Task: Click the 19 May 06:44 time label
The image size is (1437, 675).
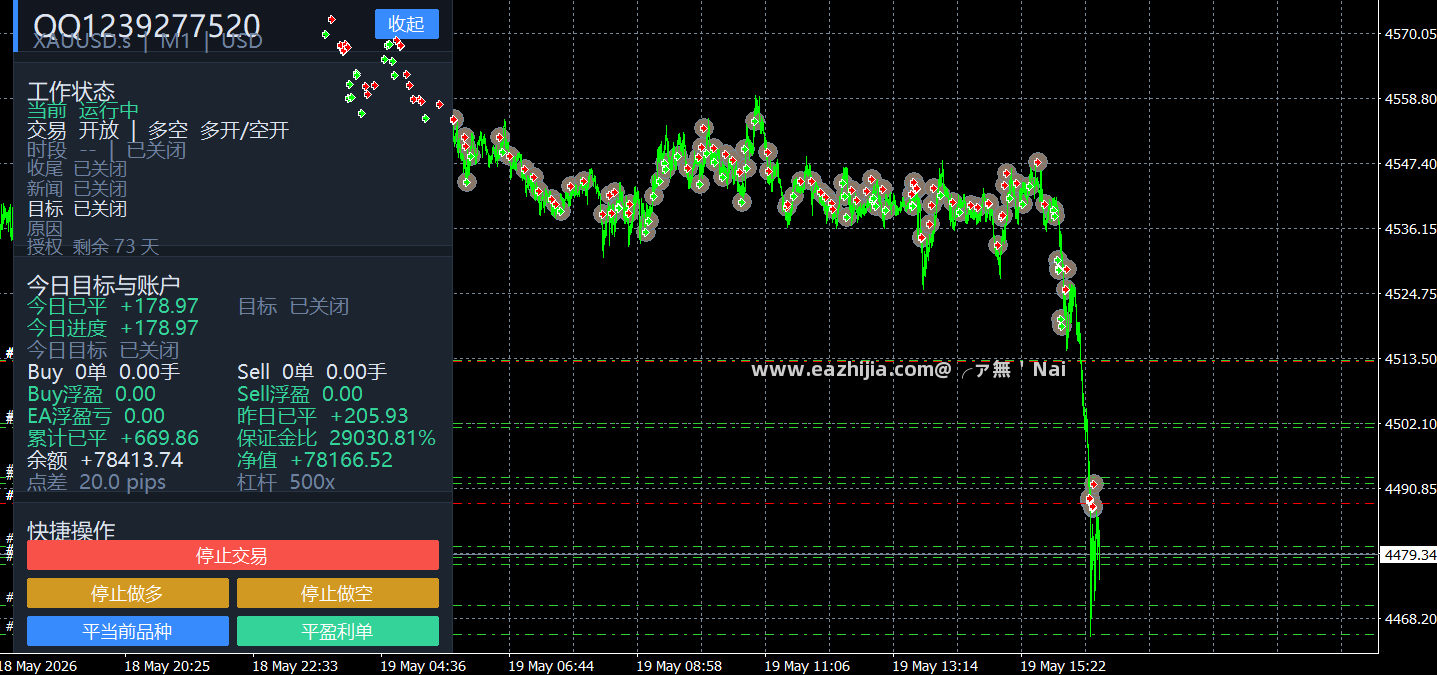Action: [x=551, y=666]
